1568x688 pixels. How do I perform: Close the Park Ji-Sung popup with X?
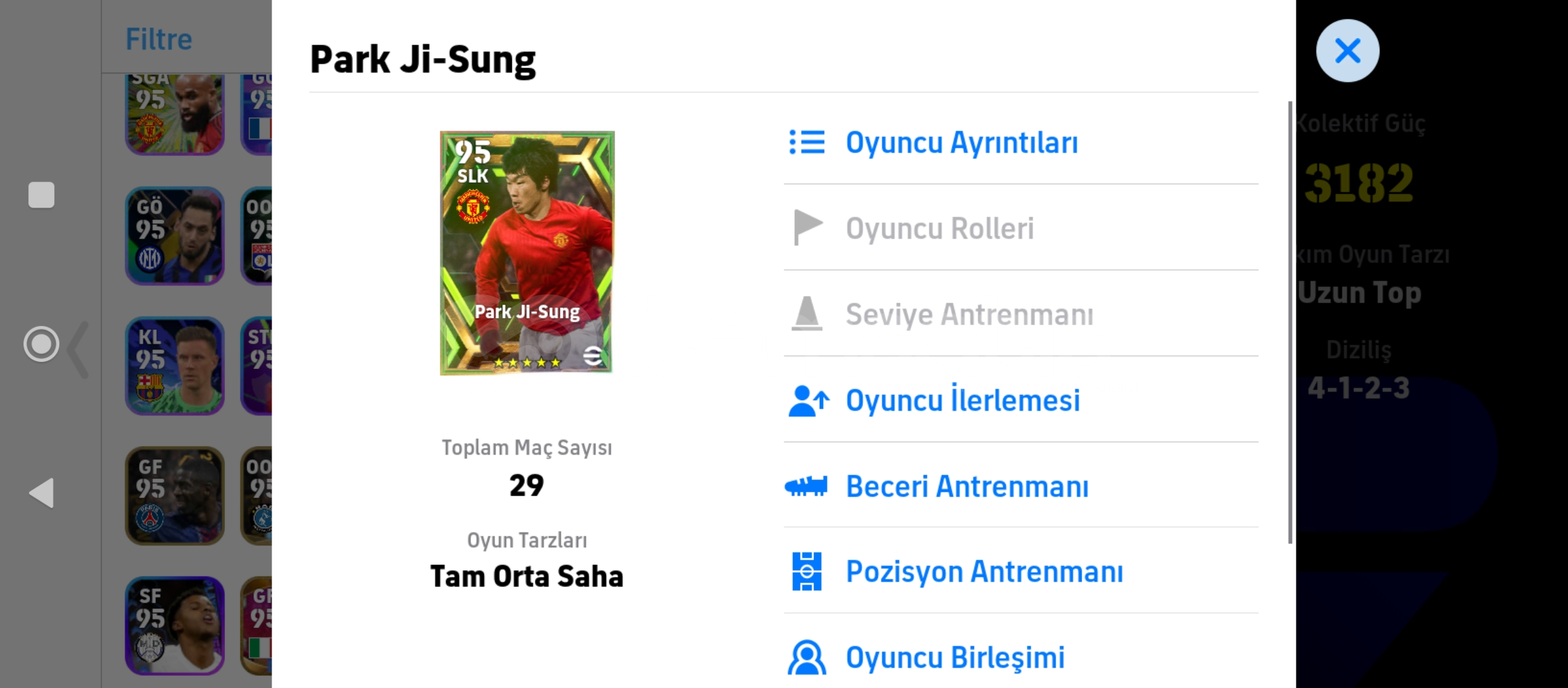click(x=1348, y=51)
